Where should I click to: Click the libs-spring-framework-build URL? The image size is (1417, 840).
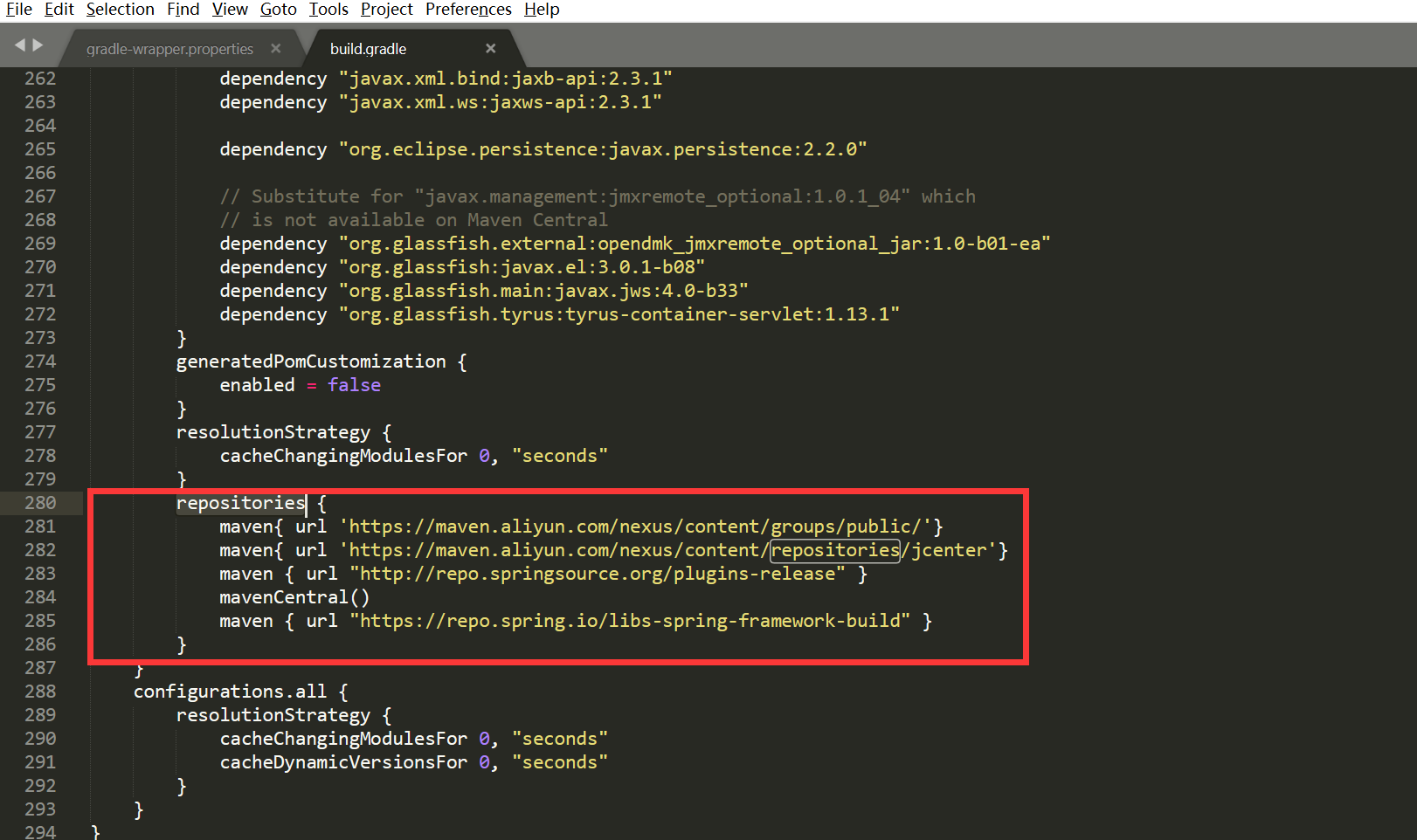(x=630, y=621)
